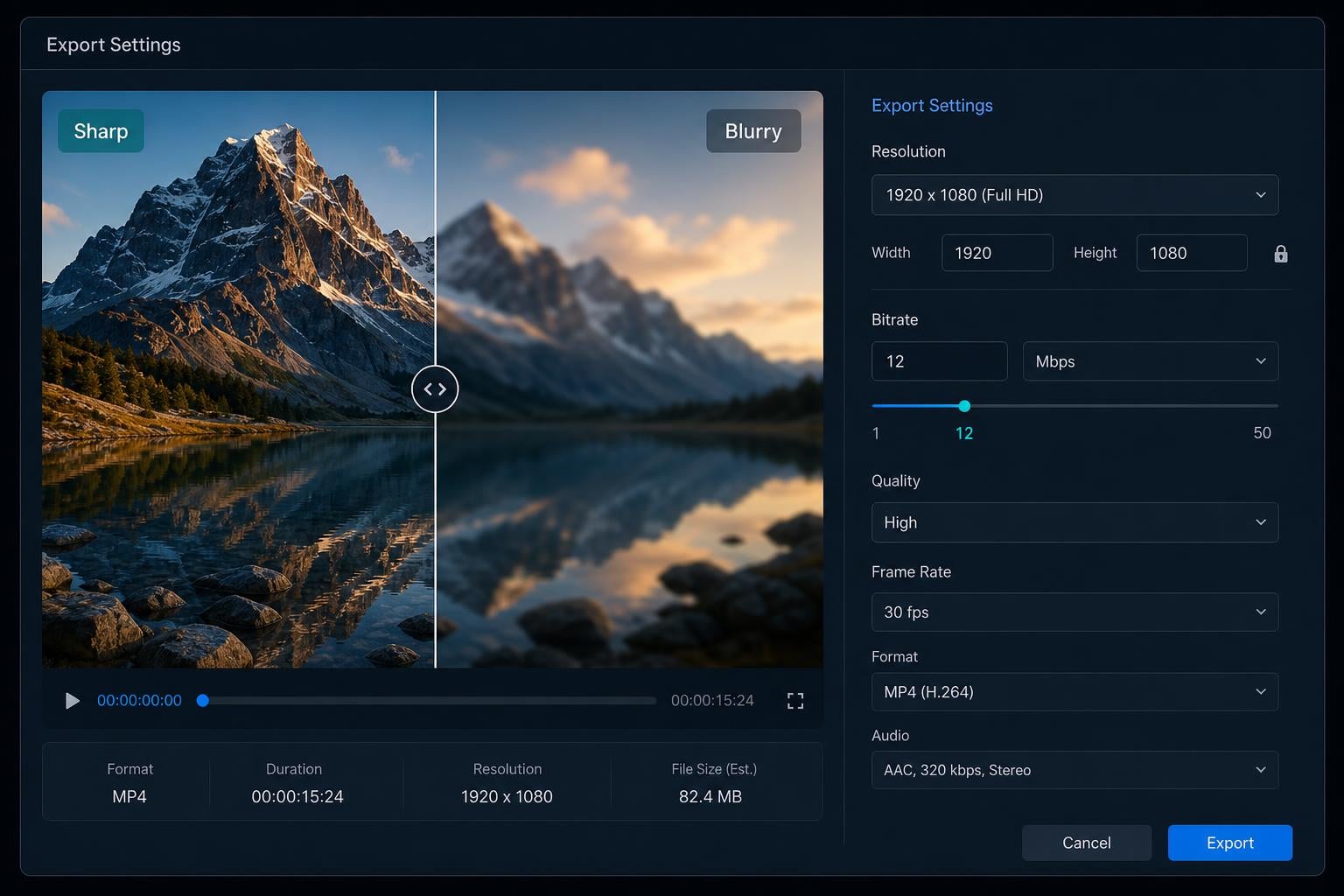Screen dimensions: 1344x896
Task: Click the slider maximum label 50
Action: click(x=1262, y=433)
